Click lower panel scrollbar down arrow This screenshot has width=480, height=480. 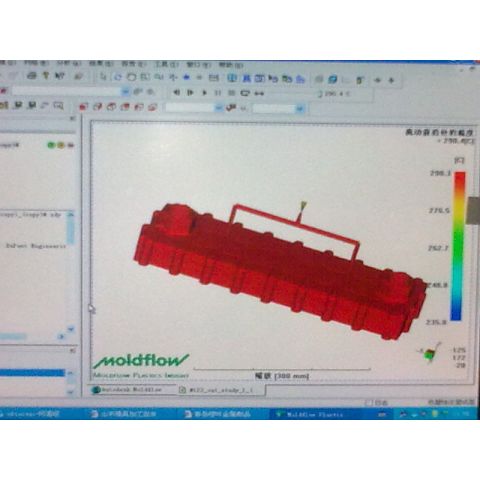(x=71, y=392)
